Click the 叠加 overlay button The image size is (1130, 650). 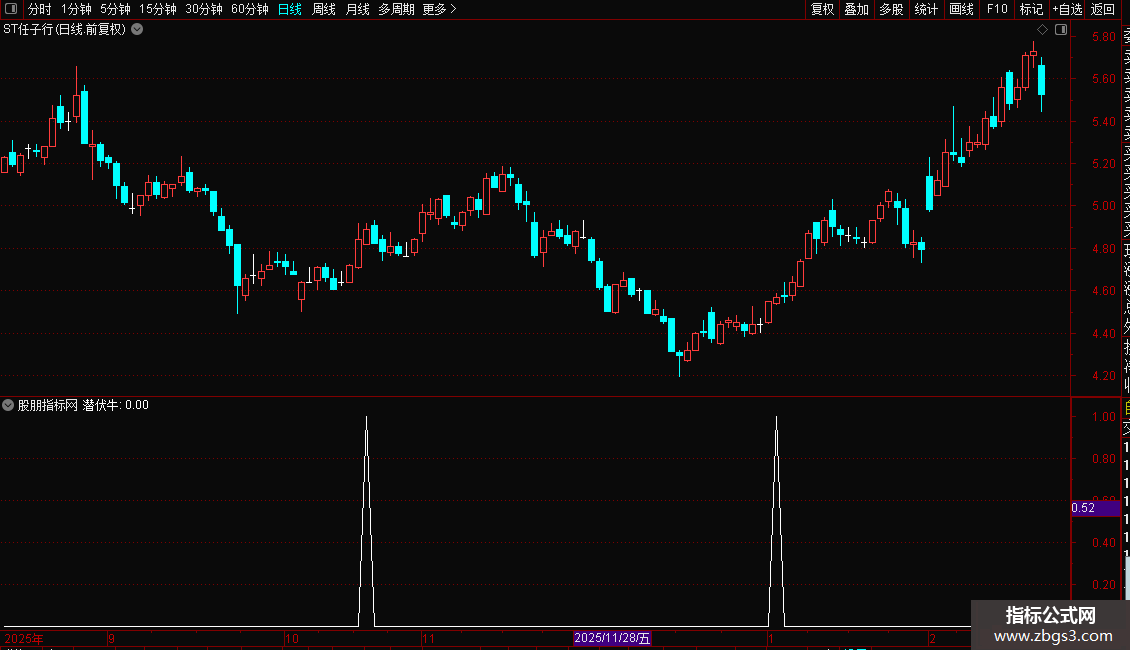857,9
